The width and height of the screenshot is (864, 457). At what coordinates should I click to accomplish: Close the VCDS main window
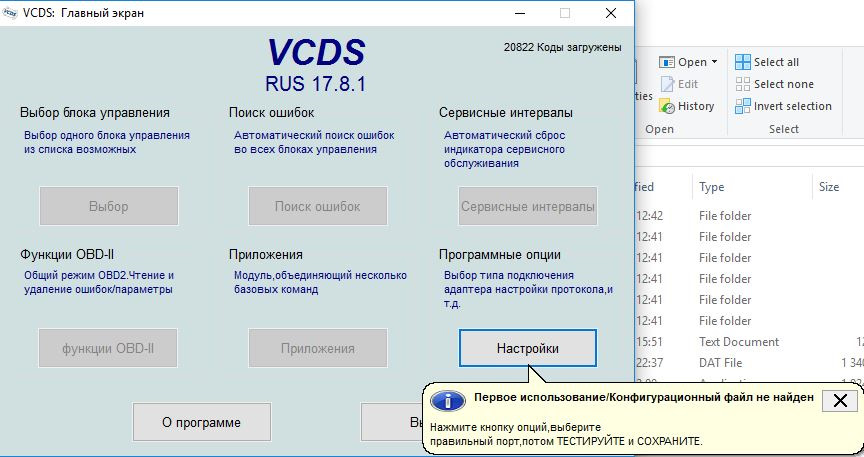click(x=611, y=13)
